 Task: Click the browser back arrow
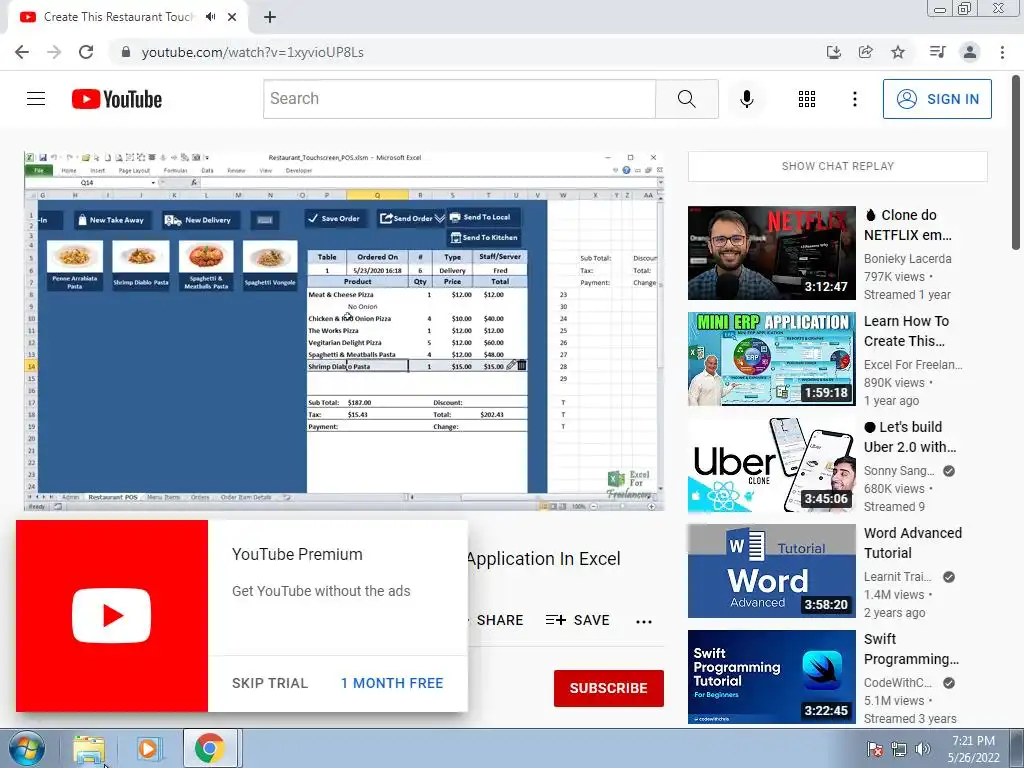coord(22,52)
